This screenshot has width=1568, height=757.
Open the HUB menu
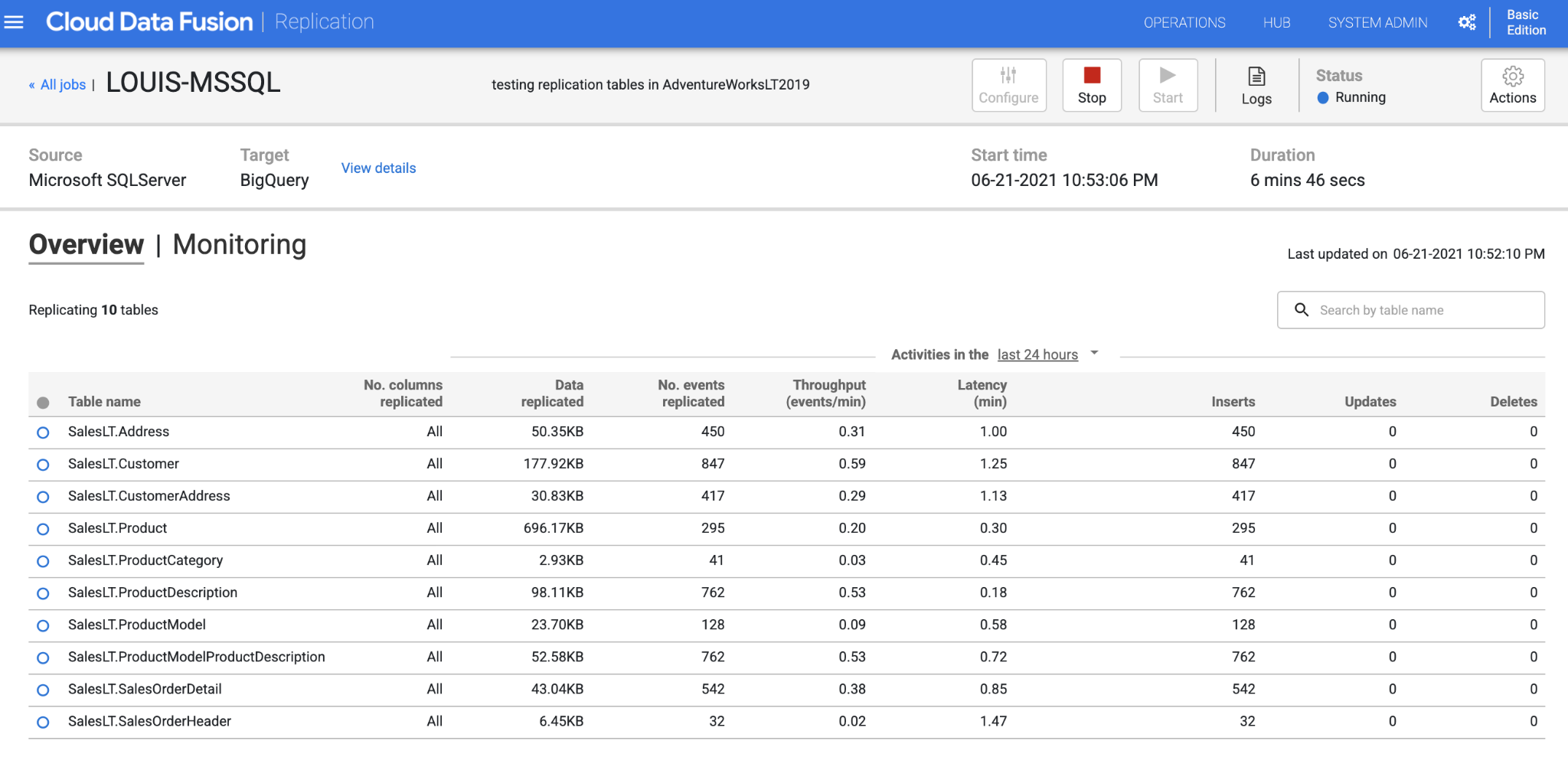[x=1277, y=23]
